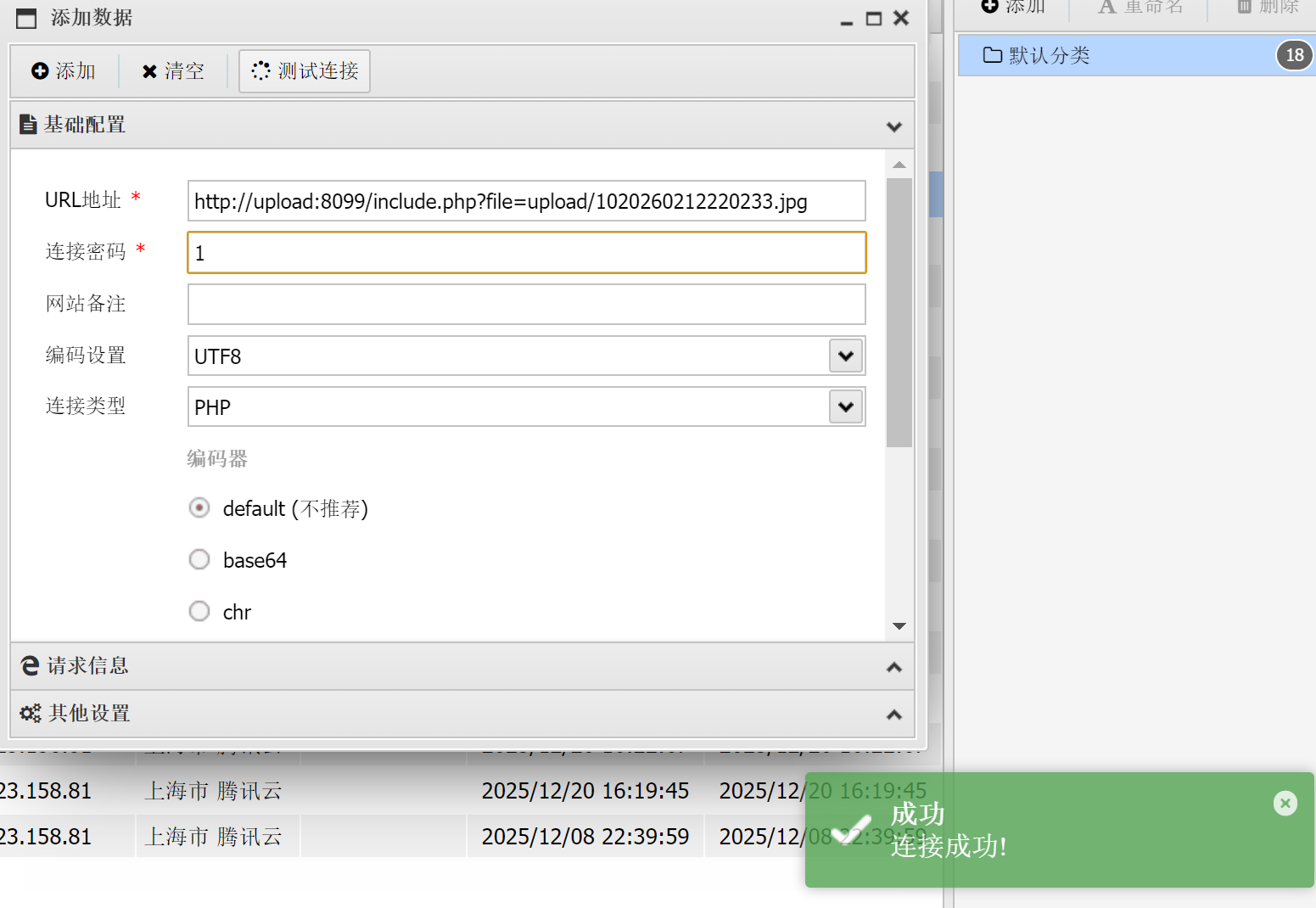Click the 删除 delete category button
This screenshot has height=908, width=1316.
1268,7
